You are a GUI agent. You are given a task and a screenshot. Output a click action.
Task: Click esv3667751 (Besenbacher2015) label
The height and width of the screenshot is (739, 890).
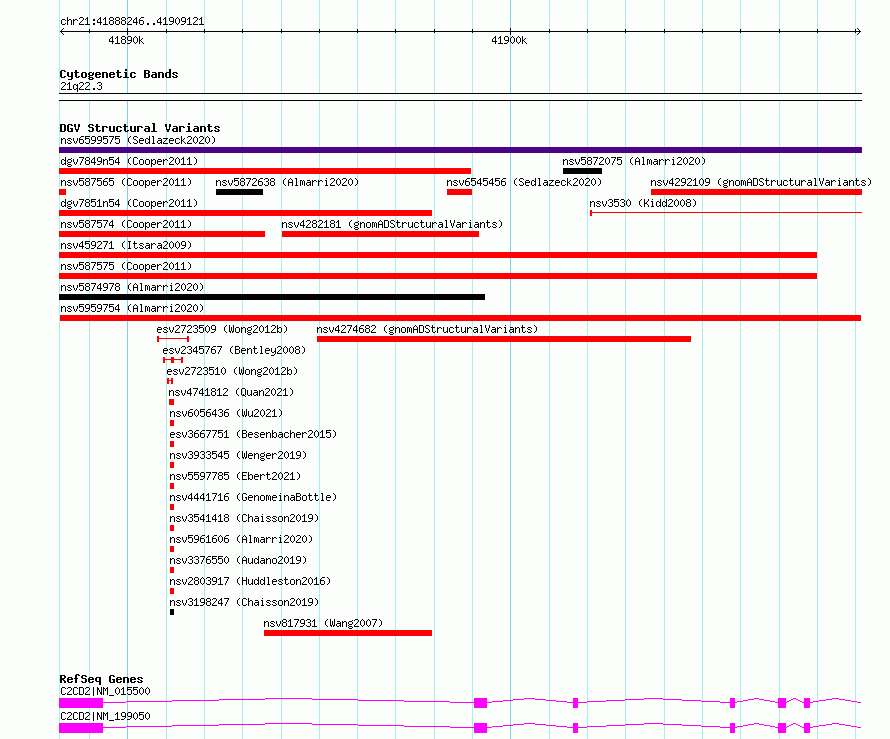coord(253,434)
